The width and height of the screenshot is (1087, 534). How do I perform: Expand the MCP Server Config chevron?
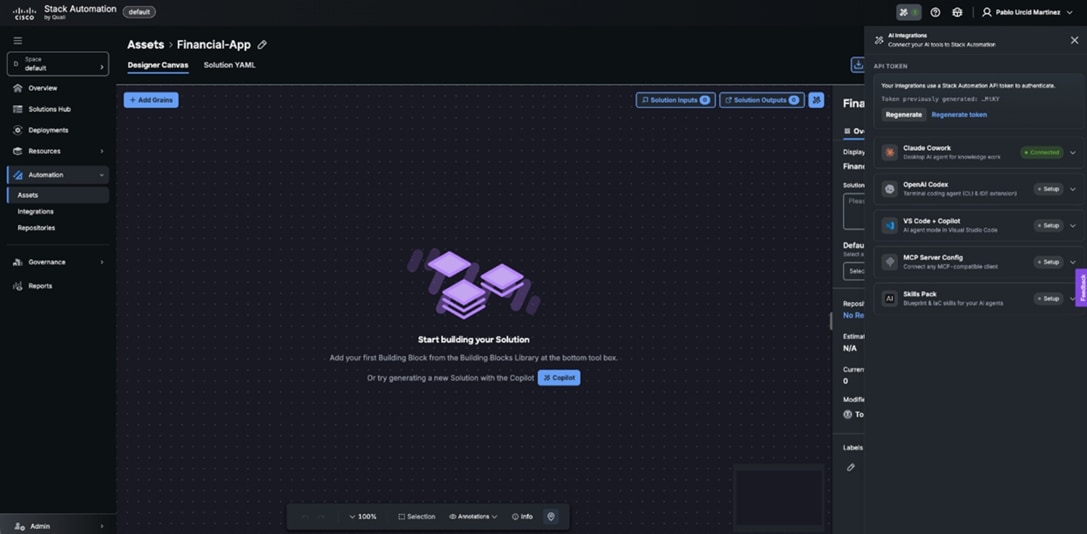pyautogui.click(x=1073, y=262)
